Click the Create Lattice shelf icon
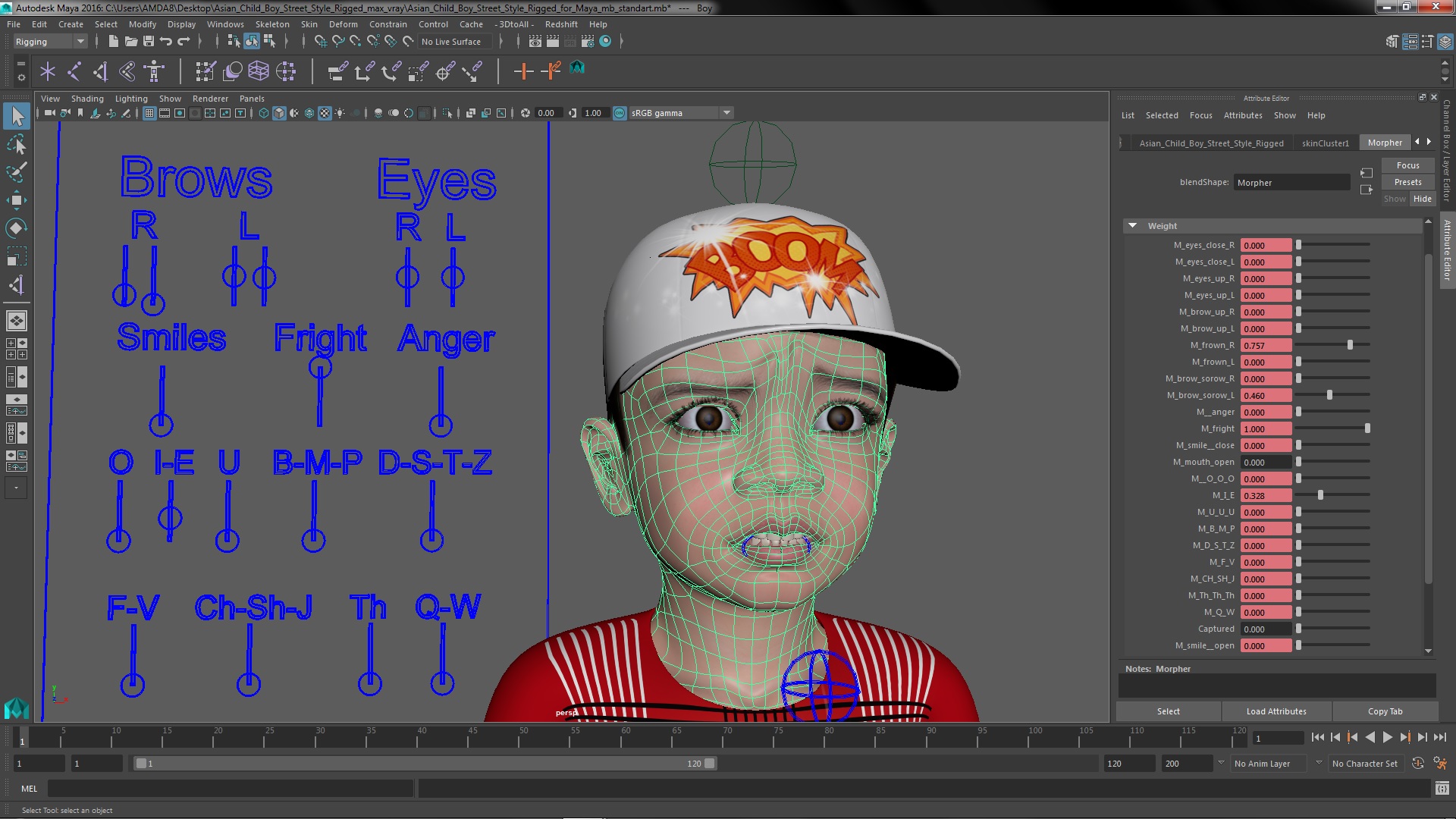The width and height of the screenshot is (1456, 819). coord(259,71)
